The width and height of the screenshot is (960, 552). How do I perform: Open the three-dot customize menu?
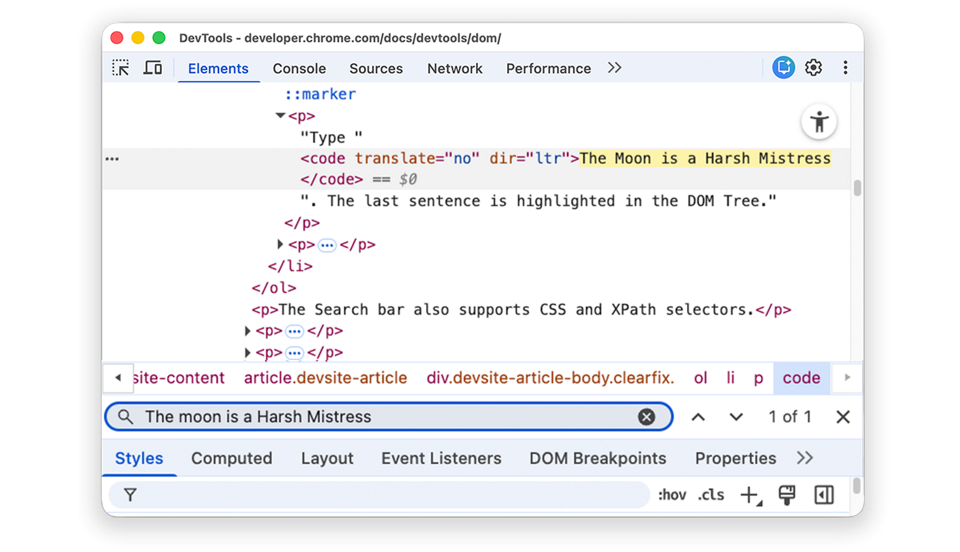[845, 68]
